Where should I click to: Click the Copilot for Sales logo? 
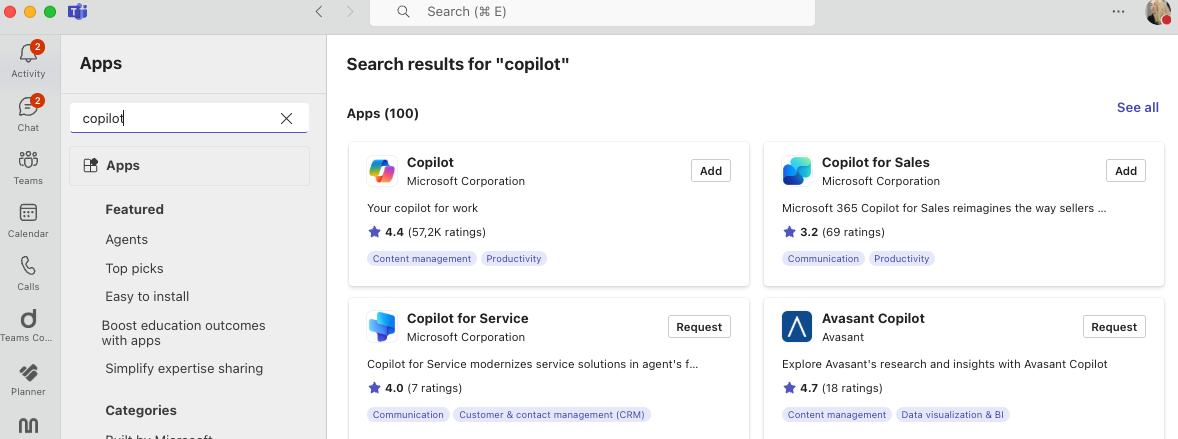796,171
